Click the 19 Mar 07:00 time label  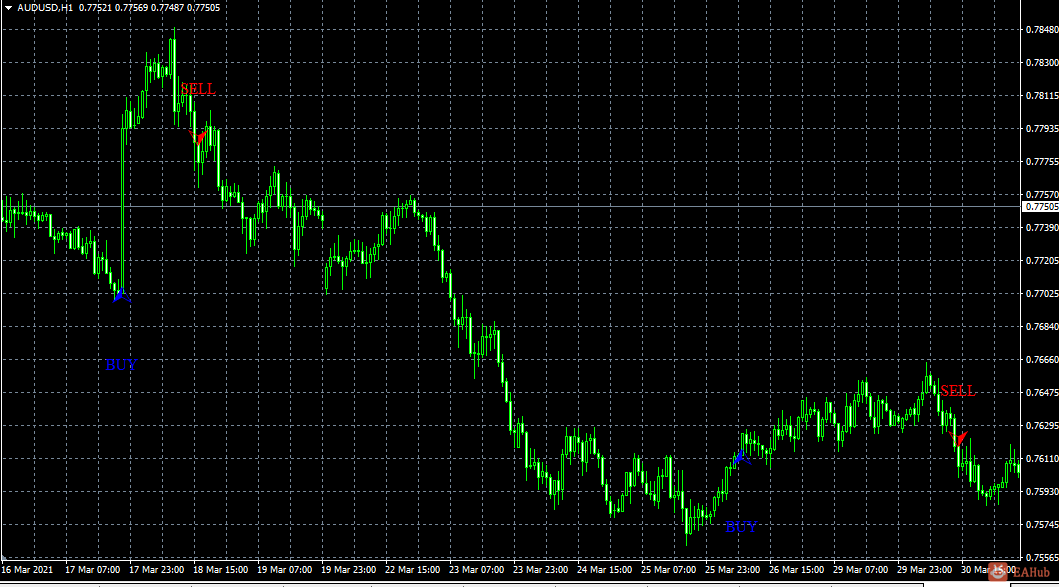click(285, 570)
